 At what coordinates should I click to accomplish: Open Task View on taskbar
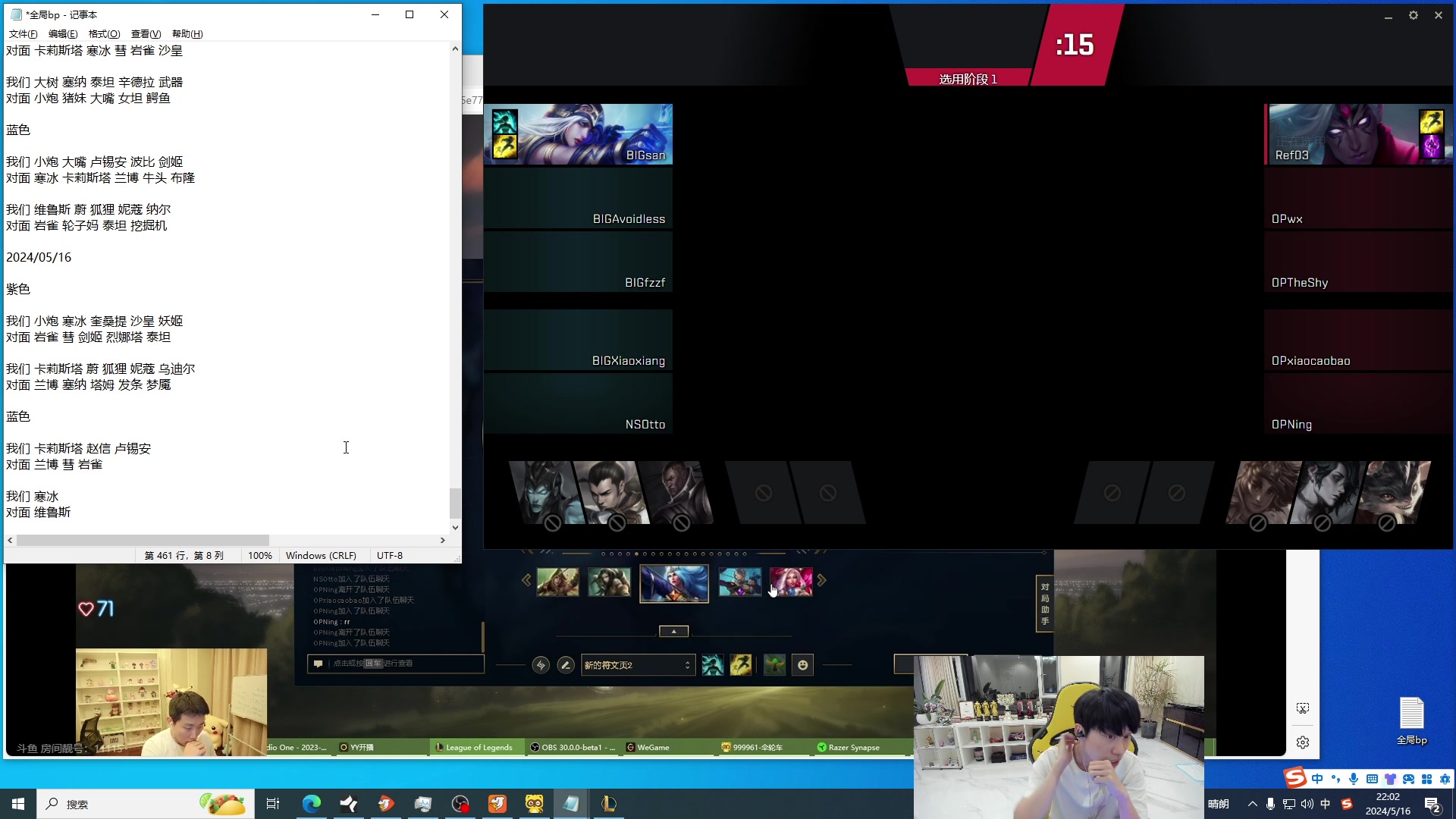click(x=273, y=804)
